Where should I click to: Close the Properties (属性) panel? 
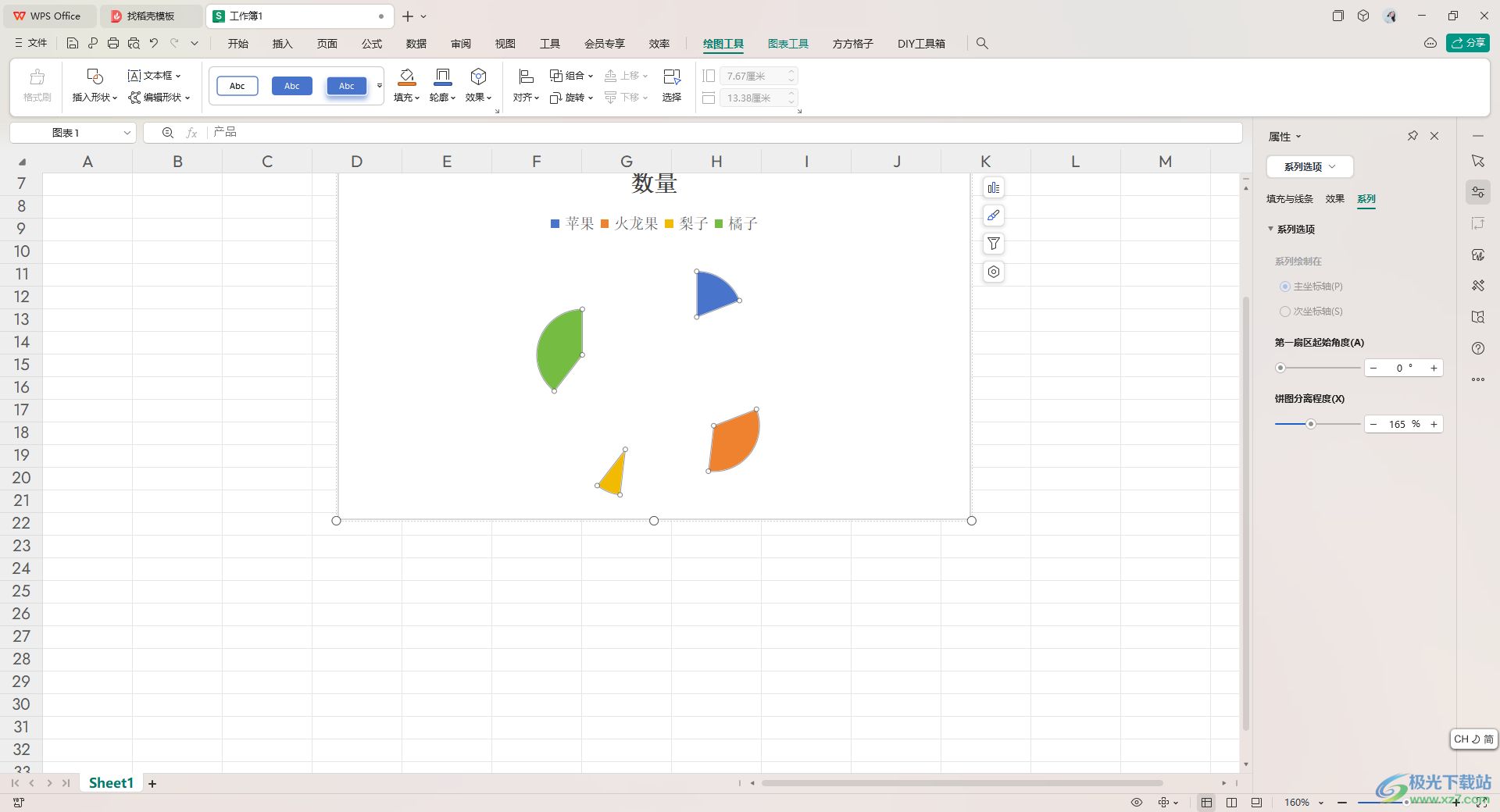(x=1434, y=136)
